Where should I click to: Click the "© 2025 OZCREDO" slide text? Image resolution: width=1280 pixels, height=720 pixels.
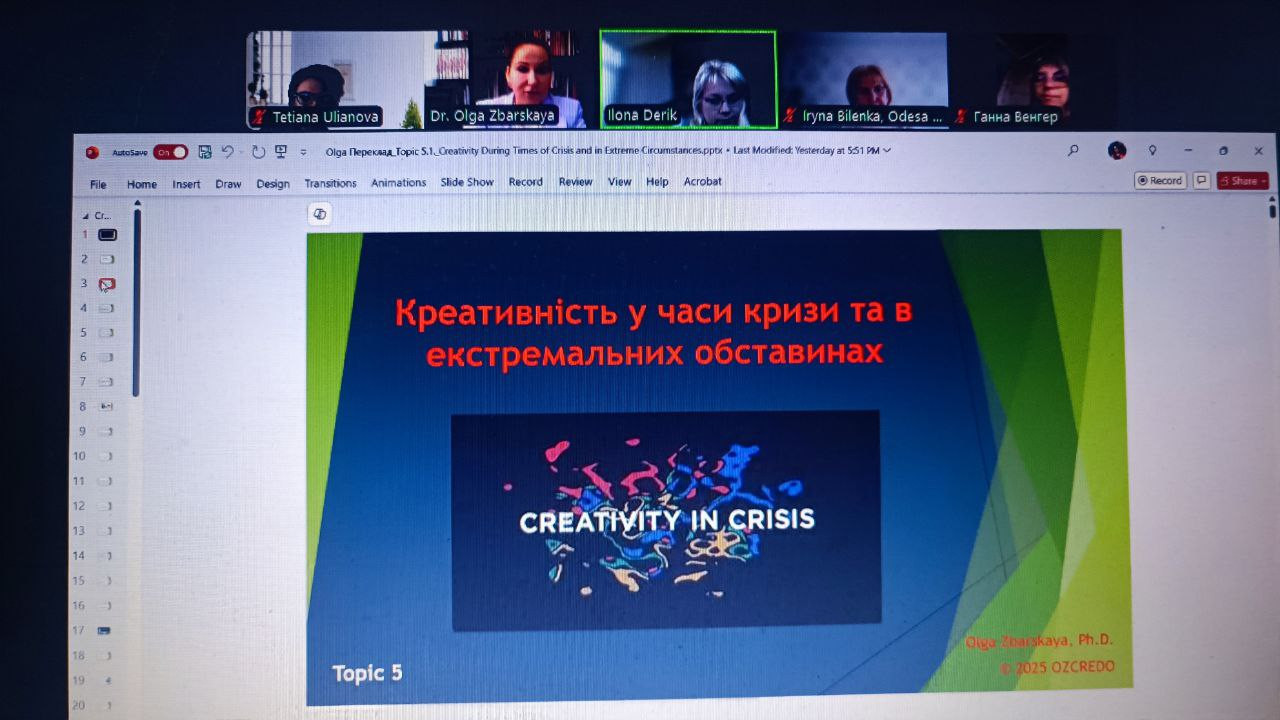point(1057,667)
